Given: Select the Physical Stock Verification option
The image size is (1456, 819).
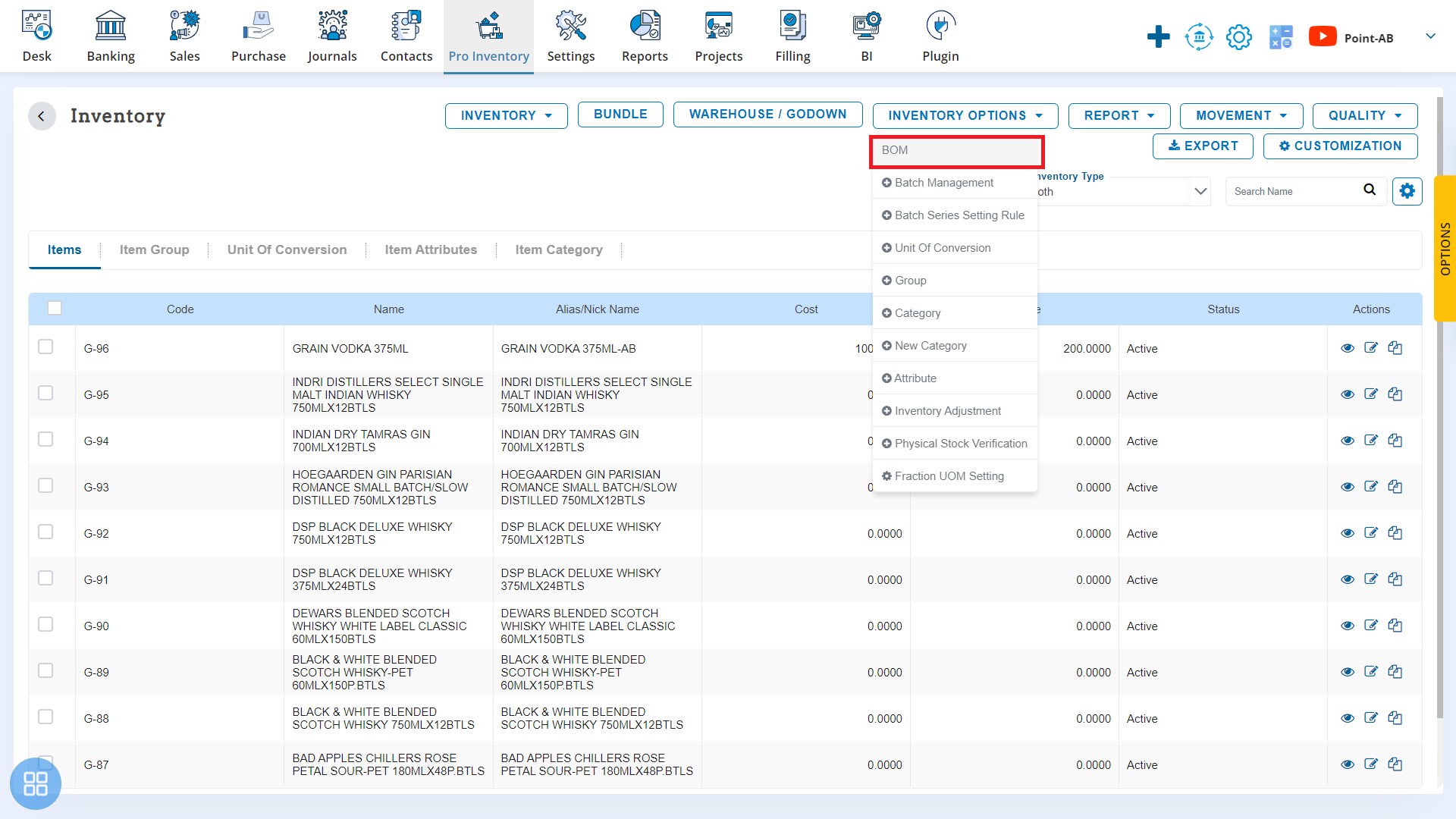Looking at the screenshot, I should pos(955,443).
